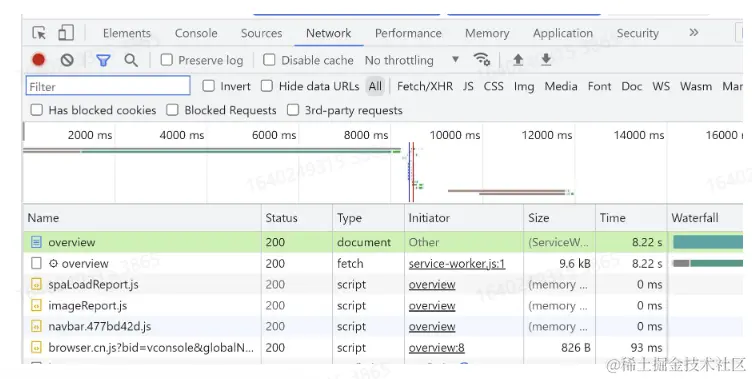This screenshot has height=379, width=752.
Task: Open the service-worker.js:1 initiator link
Action: coord(457,263)
